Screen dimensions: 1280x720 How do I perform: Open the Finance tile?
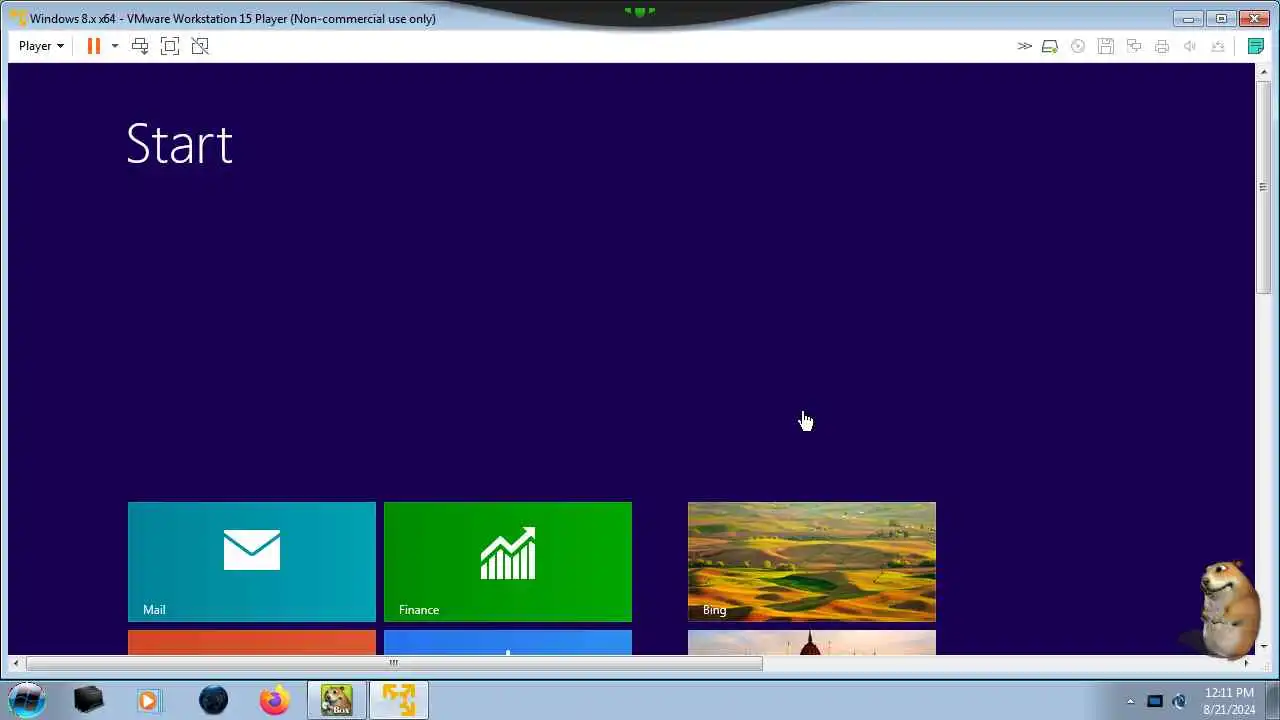tap(508, 562)
